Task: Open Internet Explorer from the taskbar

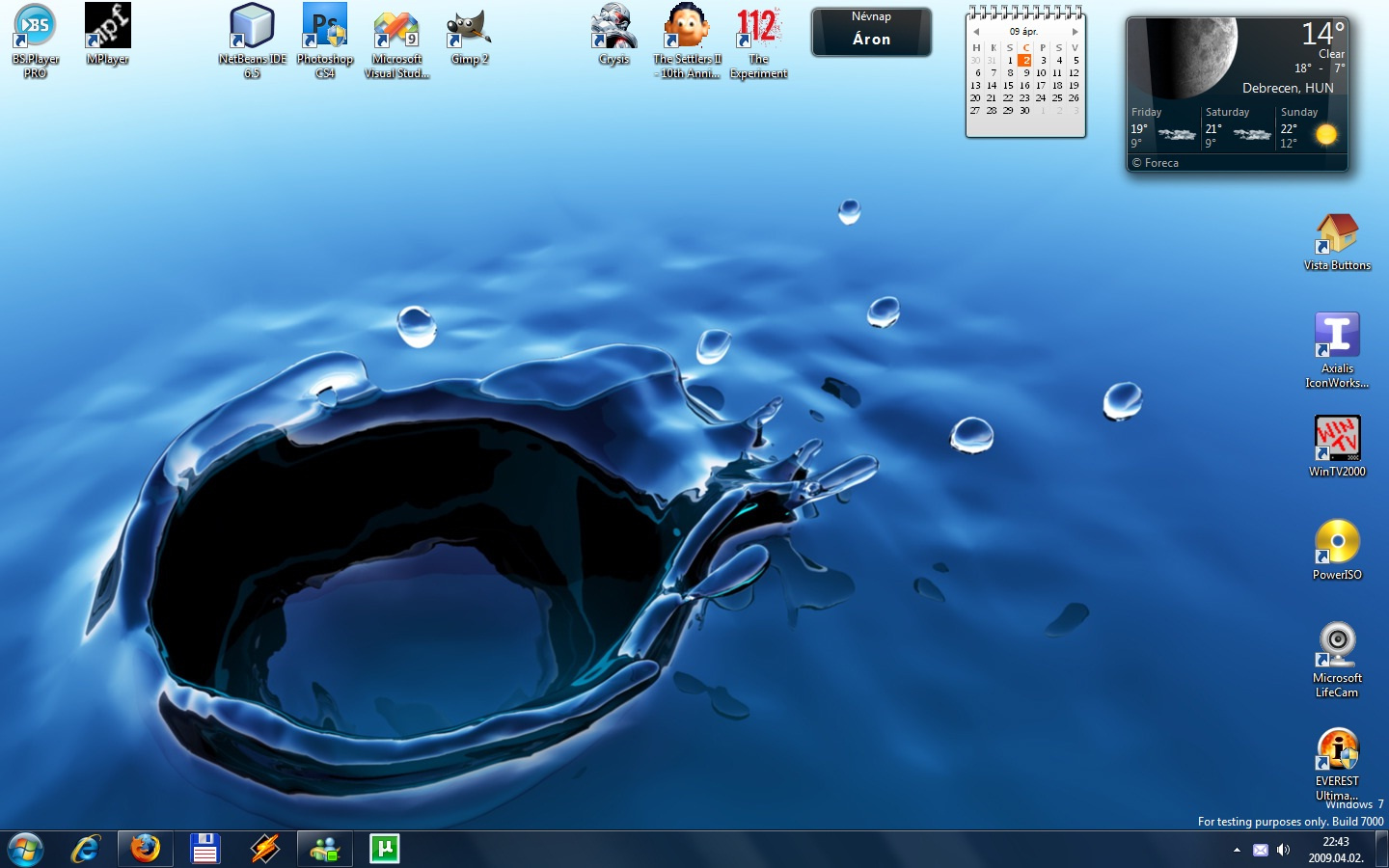Action: [86, 849]
